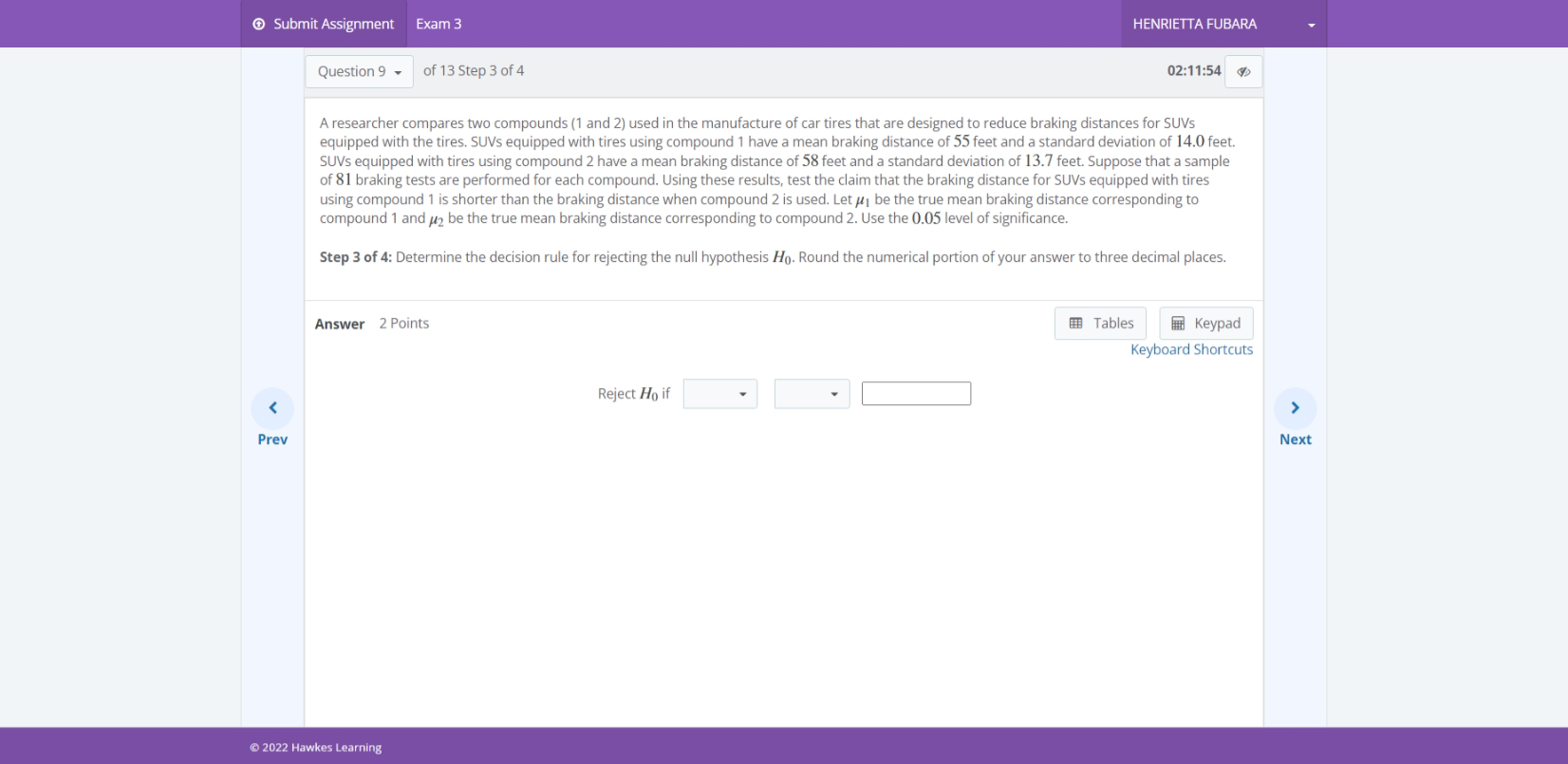
Task: Click the '© 2022 Hawkes Learning' footer text
Action: [316, 748]
